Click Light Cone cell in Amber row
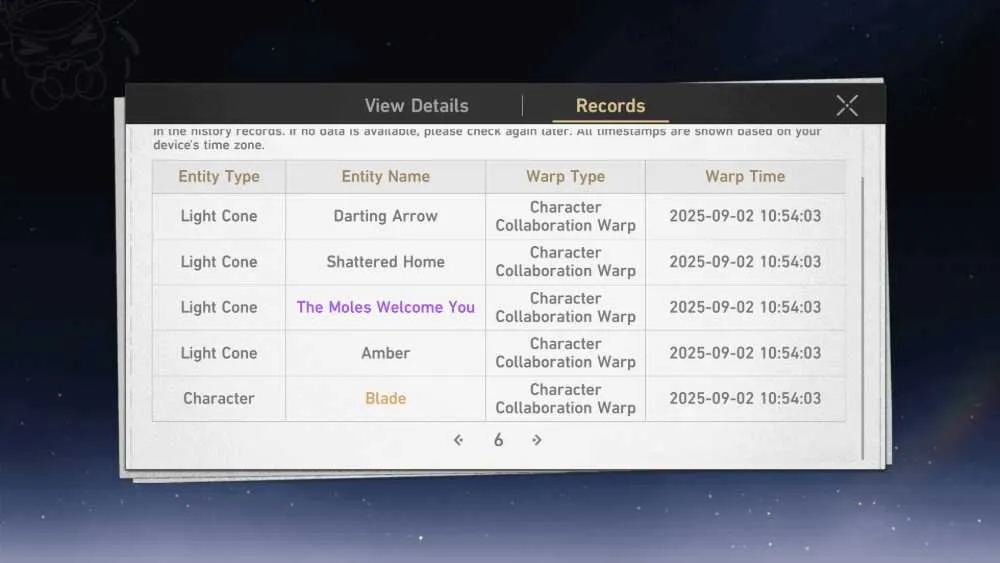Image resolution: width=1000 pixels, height=563 pixels. pos(219,353)
